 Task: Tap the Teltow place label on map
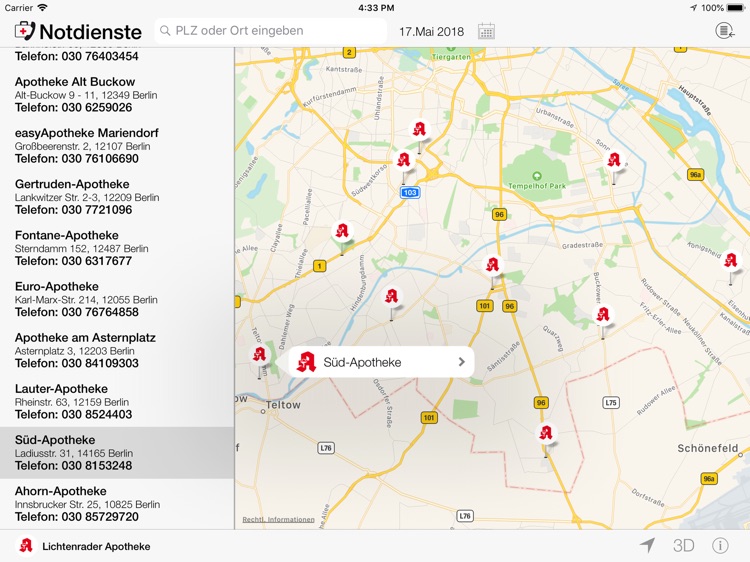(x=283, y=405)
